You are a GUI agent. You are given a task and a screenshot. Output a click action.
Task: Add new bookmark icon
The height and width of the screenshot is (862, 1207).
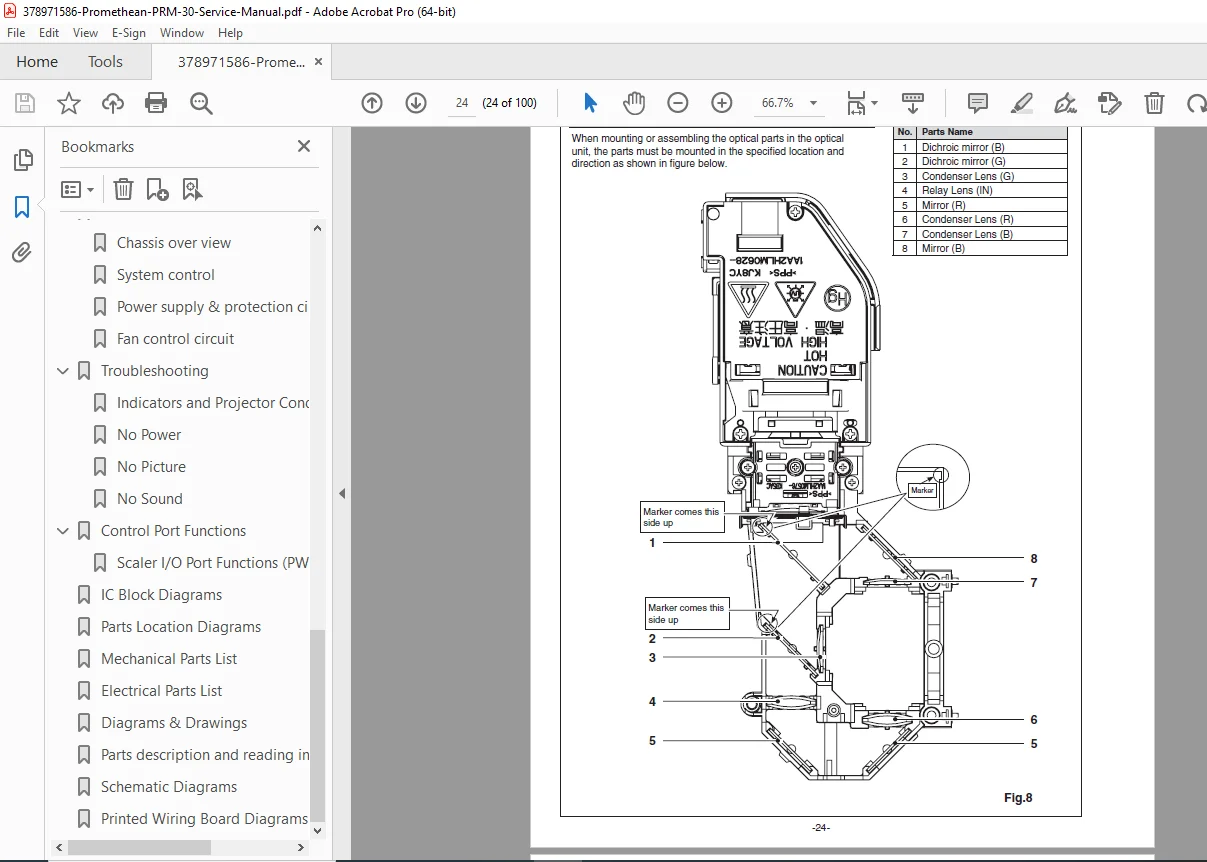[157, 189]
